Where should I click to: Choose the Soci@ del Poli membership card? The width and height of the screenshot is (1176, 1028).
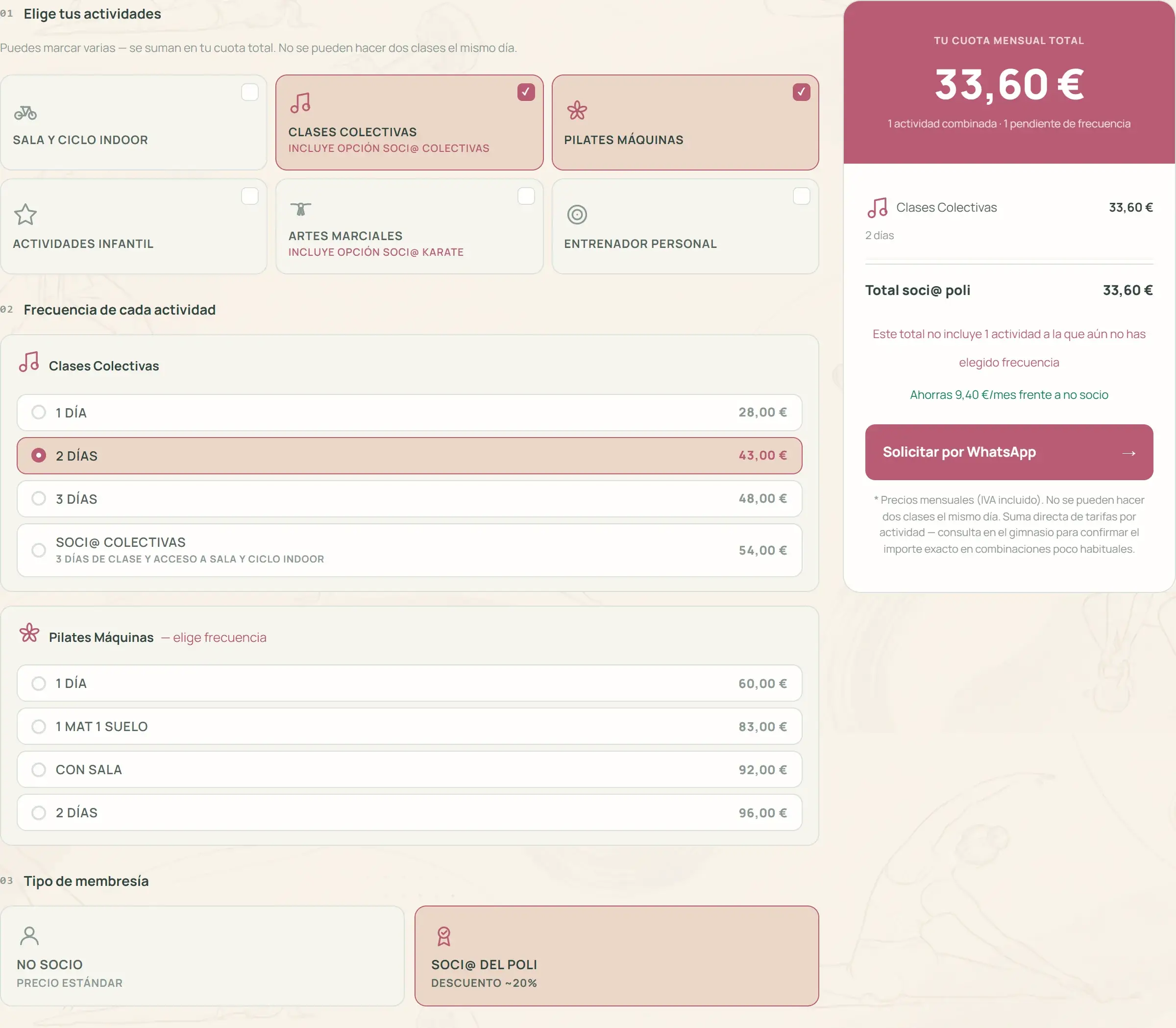click(616, 955)
